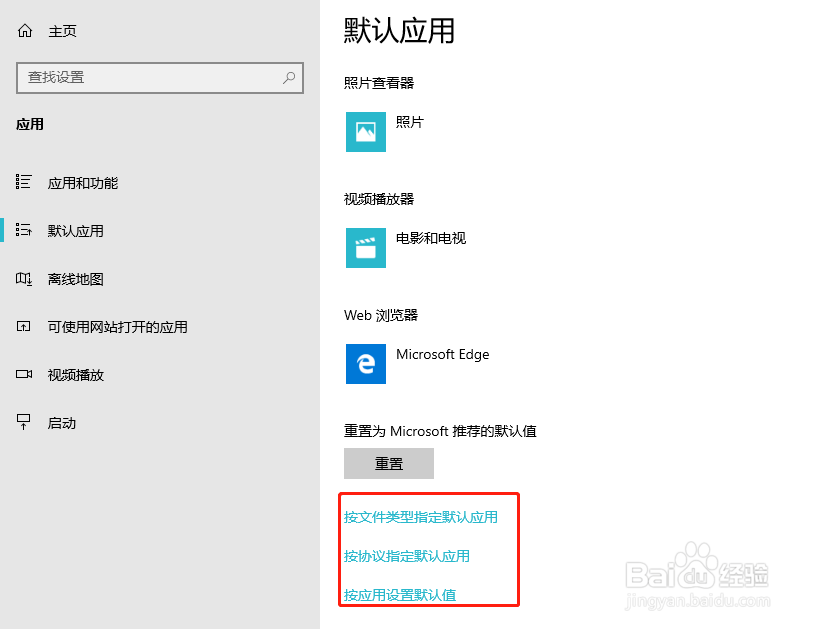Image resolution: width=816 pixels, height=629 pixels.
Task: Click the 重置 reset button
Action: click(389, 464)
